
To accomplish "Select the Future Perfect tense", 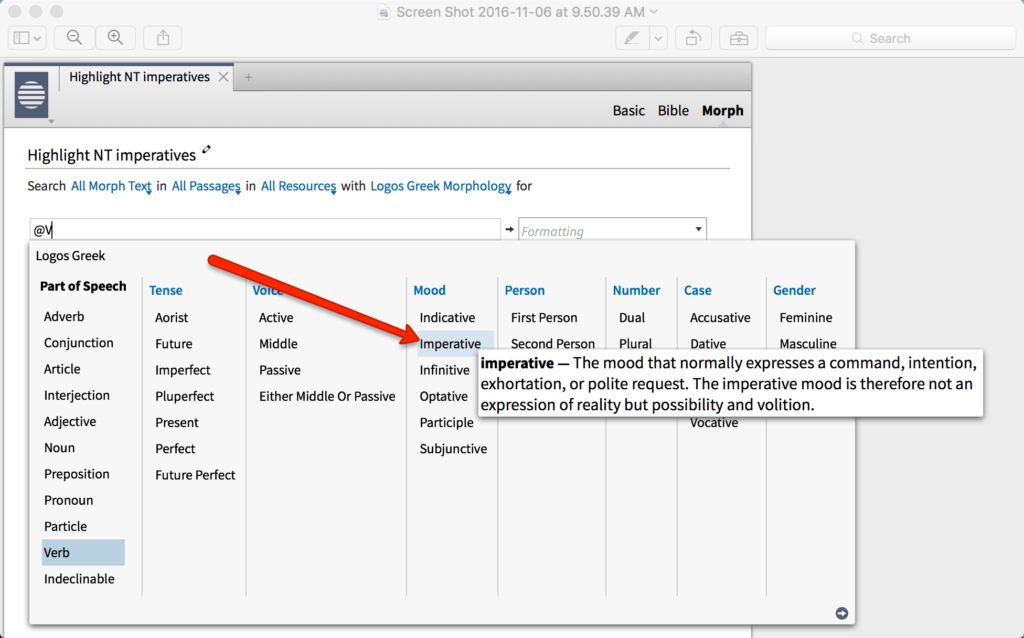I will [x=195, y=475].
